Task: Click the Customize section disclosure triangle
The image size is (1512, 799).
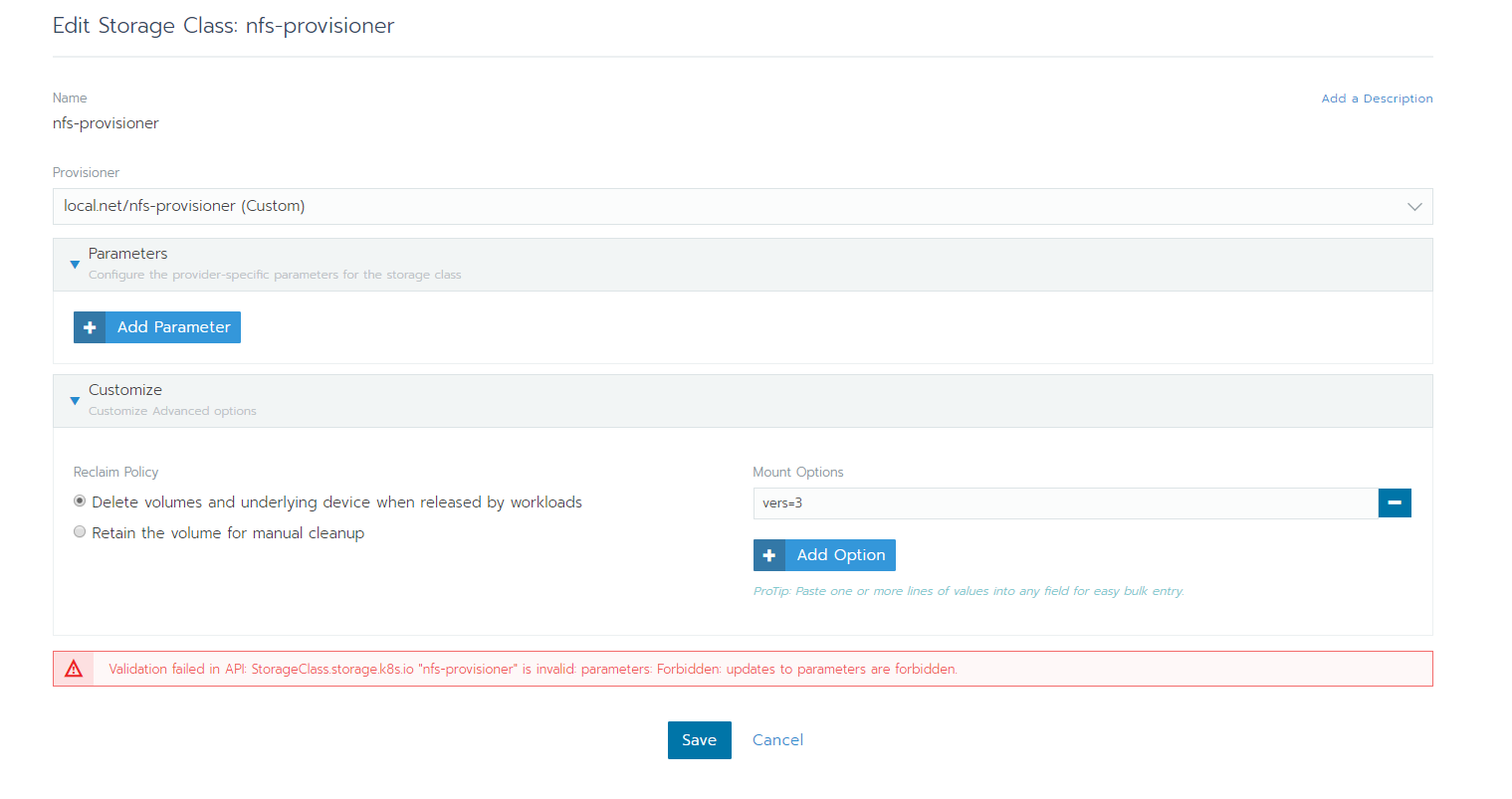Action: pos(75,400)
